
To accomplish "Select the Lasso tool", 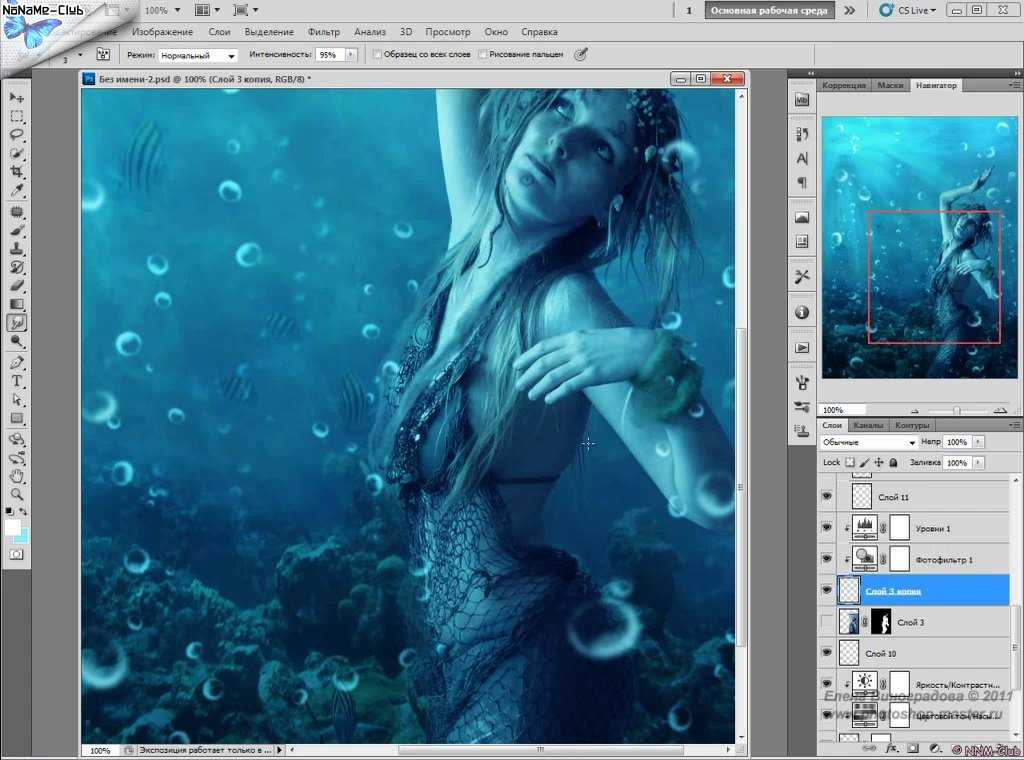I will 16,135.
